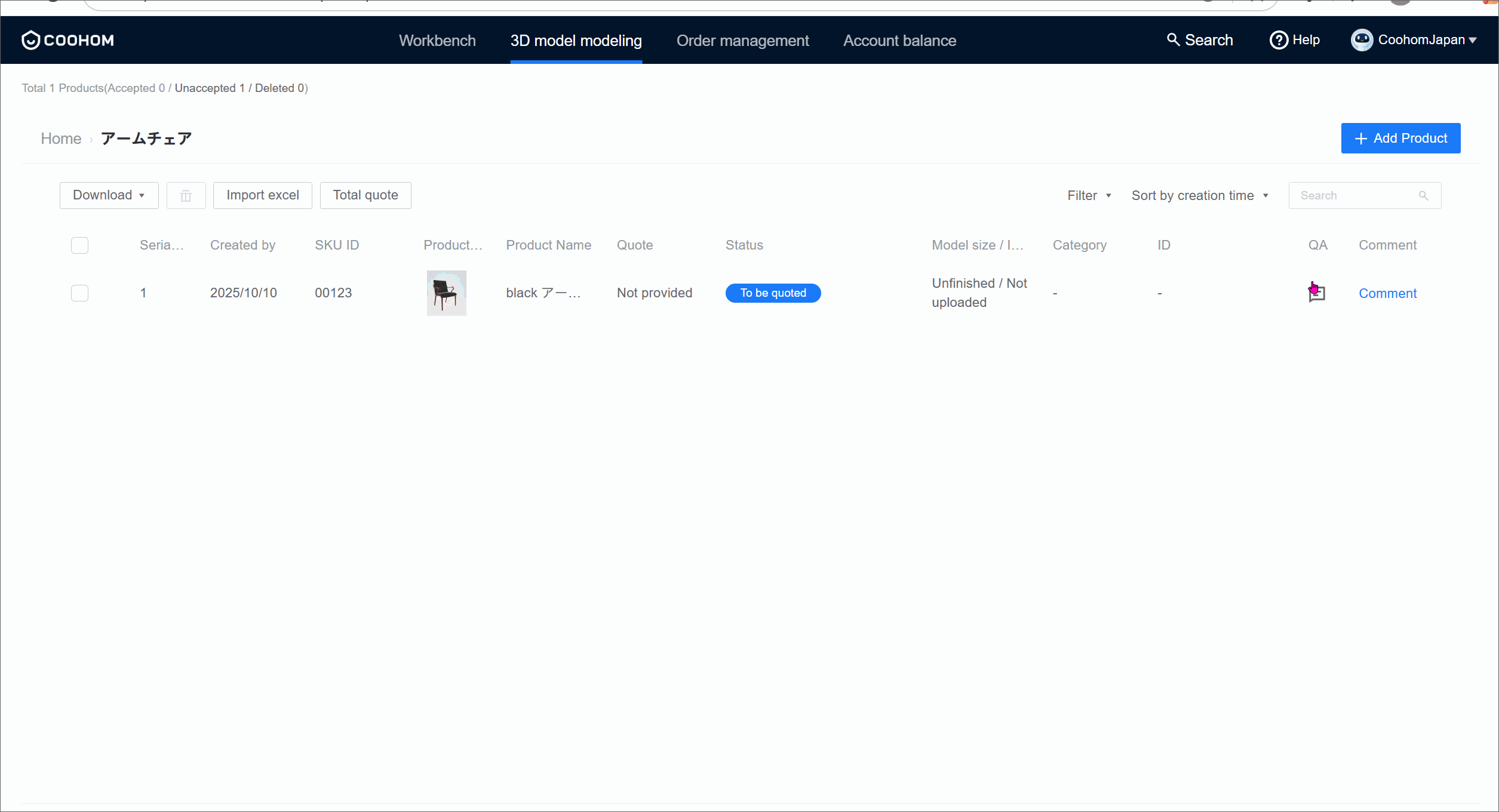1499x812 pixels.
Task: Expand the Download dropdown
Action: [109, 195]
